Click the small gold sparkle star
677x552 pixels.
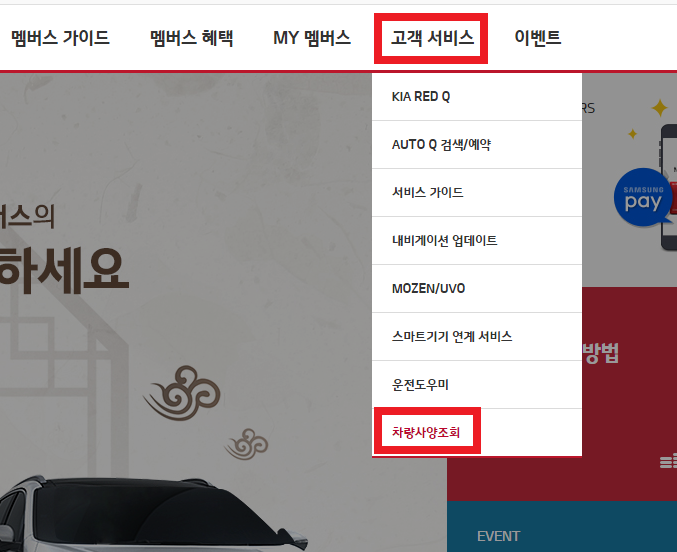pyautogui.click(x=633, y=134)
